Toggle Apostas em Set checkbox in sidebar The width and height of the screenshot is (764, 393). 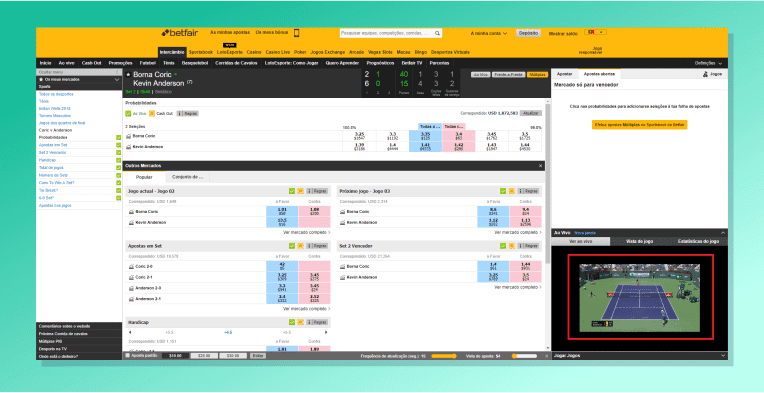(118, 145)
